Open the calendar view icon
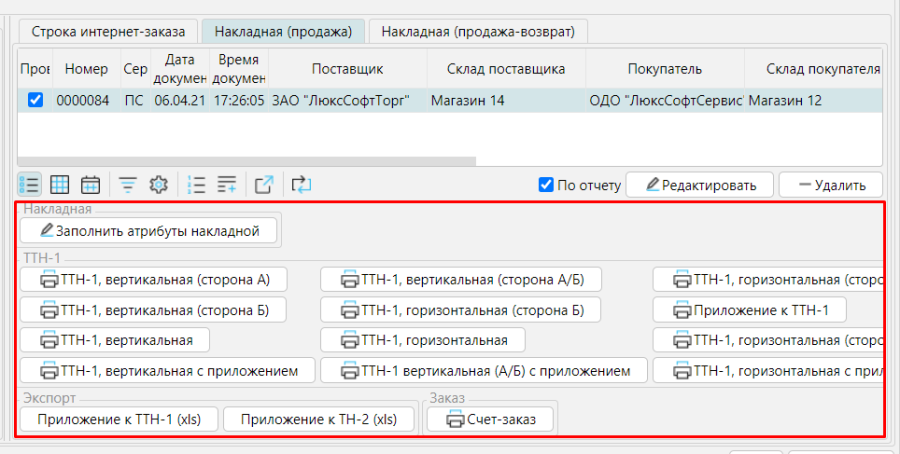The image size is (900, 454). [x=90, y=184]
